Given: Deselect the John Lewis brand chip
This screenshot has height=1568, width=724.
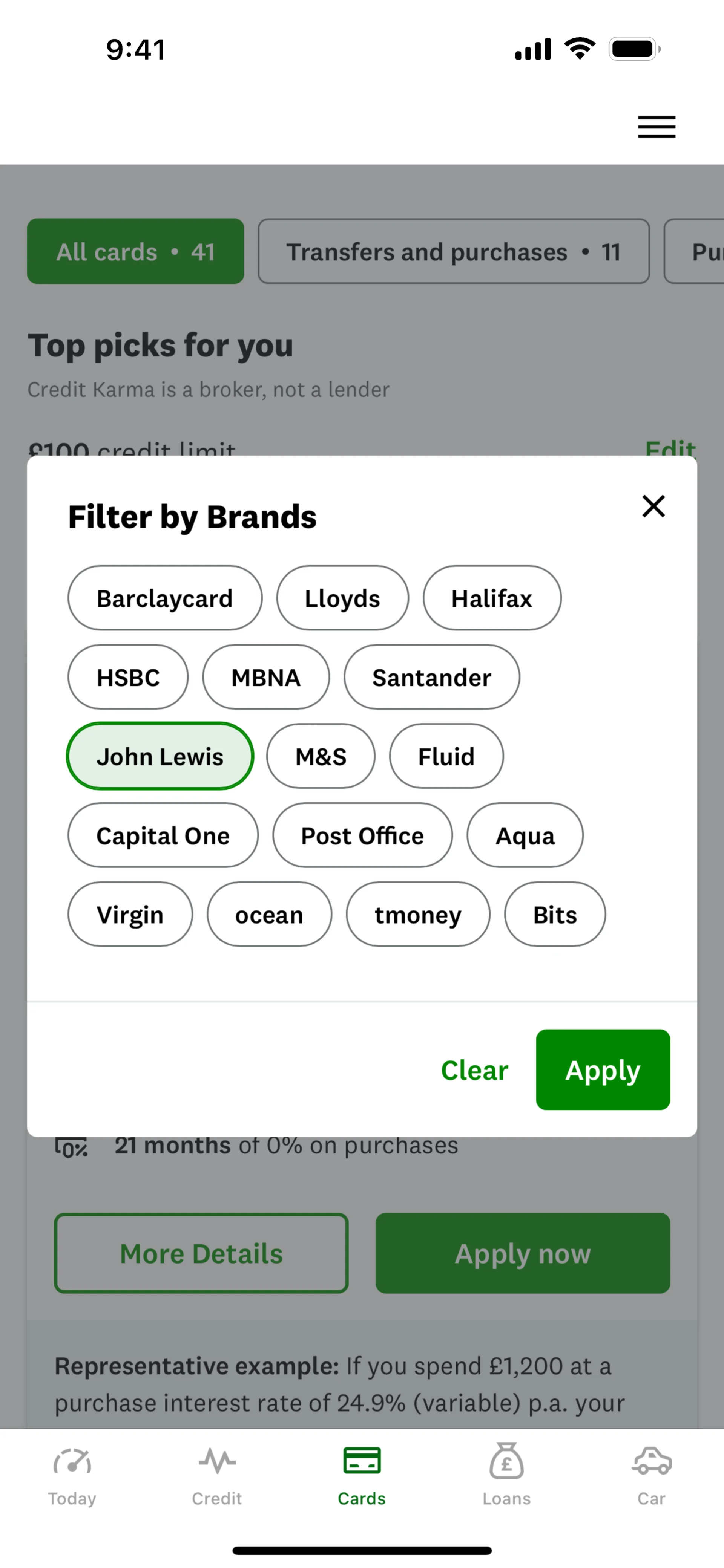Looking at the screenshot, I should (x=160, y=756).
